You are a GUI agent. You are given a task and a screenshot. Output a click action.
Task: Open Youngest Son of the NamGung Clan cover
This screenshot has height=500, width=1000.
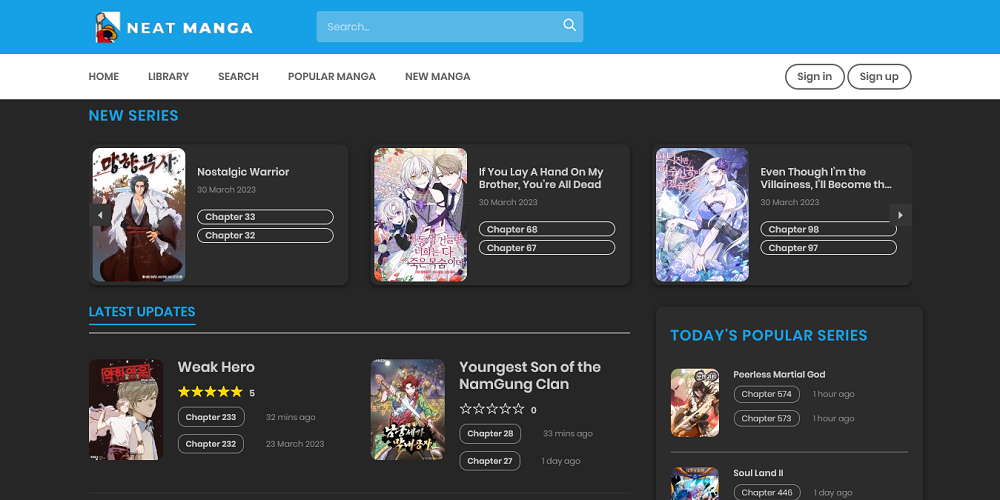tap(408, 409)
